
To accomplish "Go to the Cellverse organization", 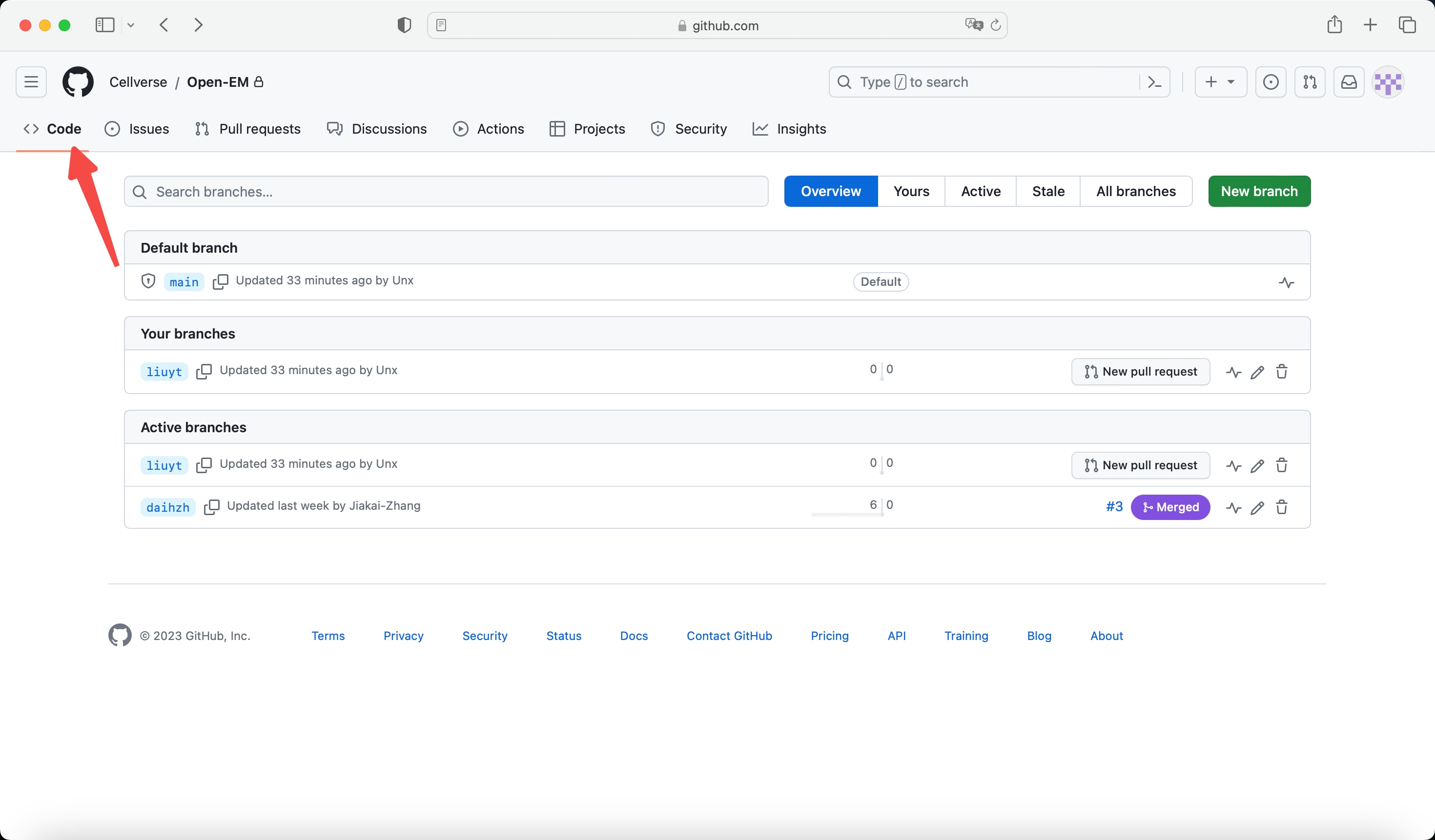I will pyautogui.click(x=139, y=82).
